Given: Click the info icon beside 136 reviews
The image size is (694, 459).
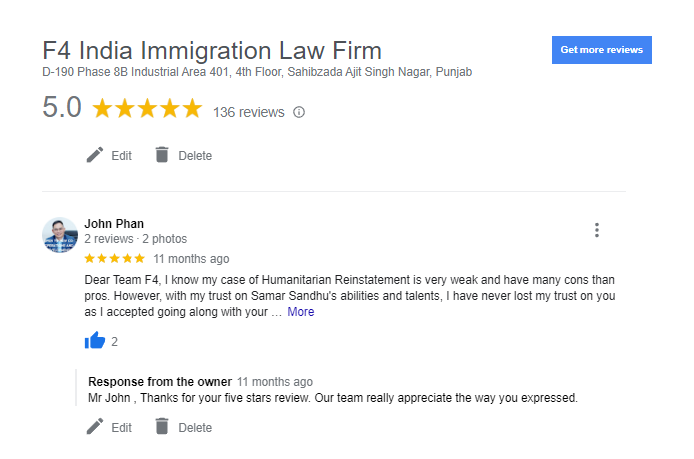Looking at the screenshot, I should 299,112.
